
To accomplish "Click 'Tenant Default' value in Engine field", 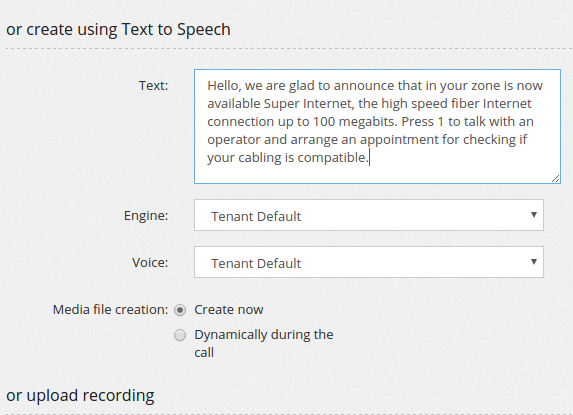I will [256, 217].
